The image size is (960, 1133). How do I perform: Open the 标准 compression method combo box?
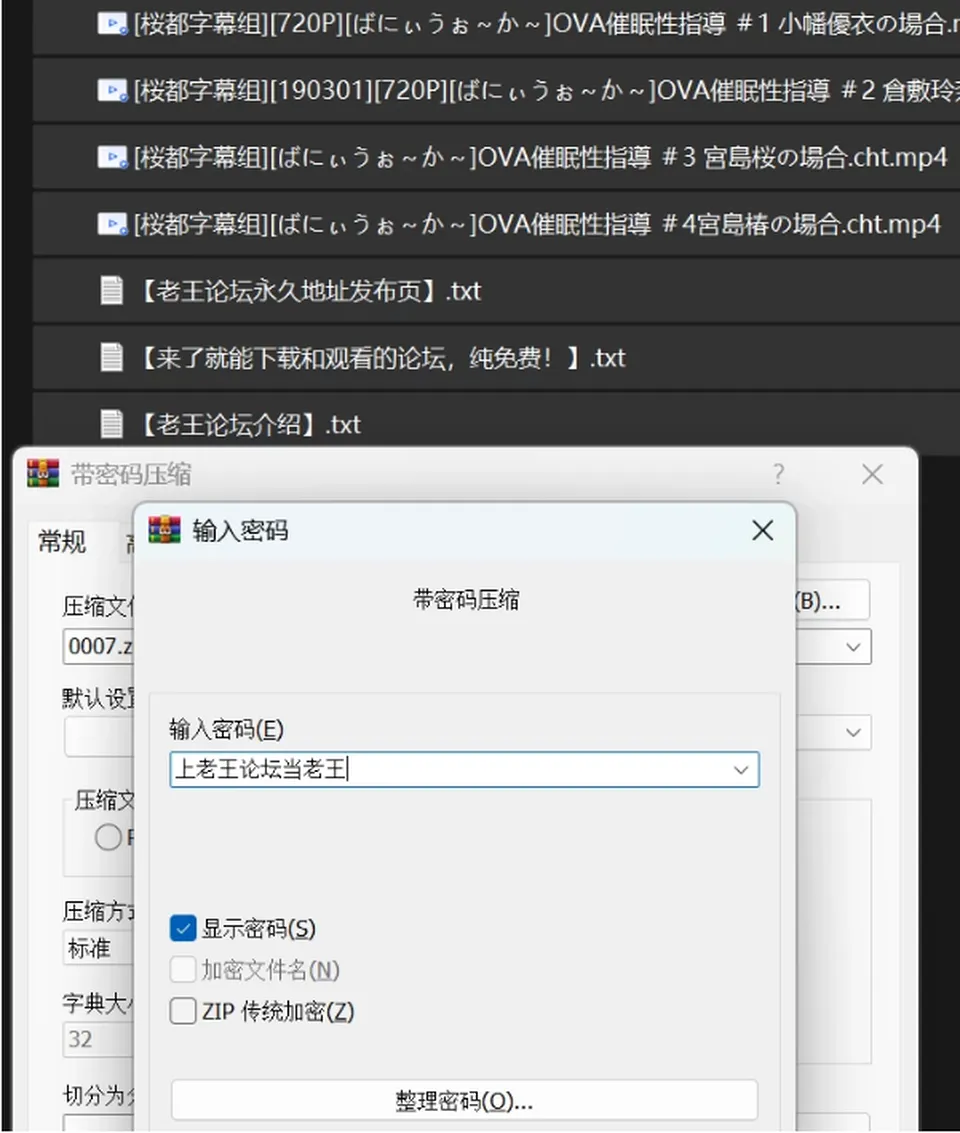click(100, 948)
